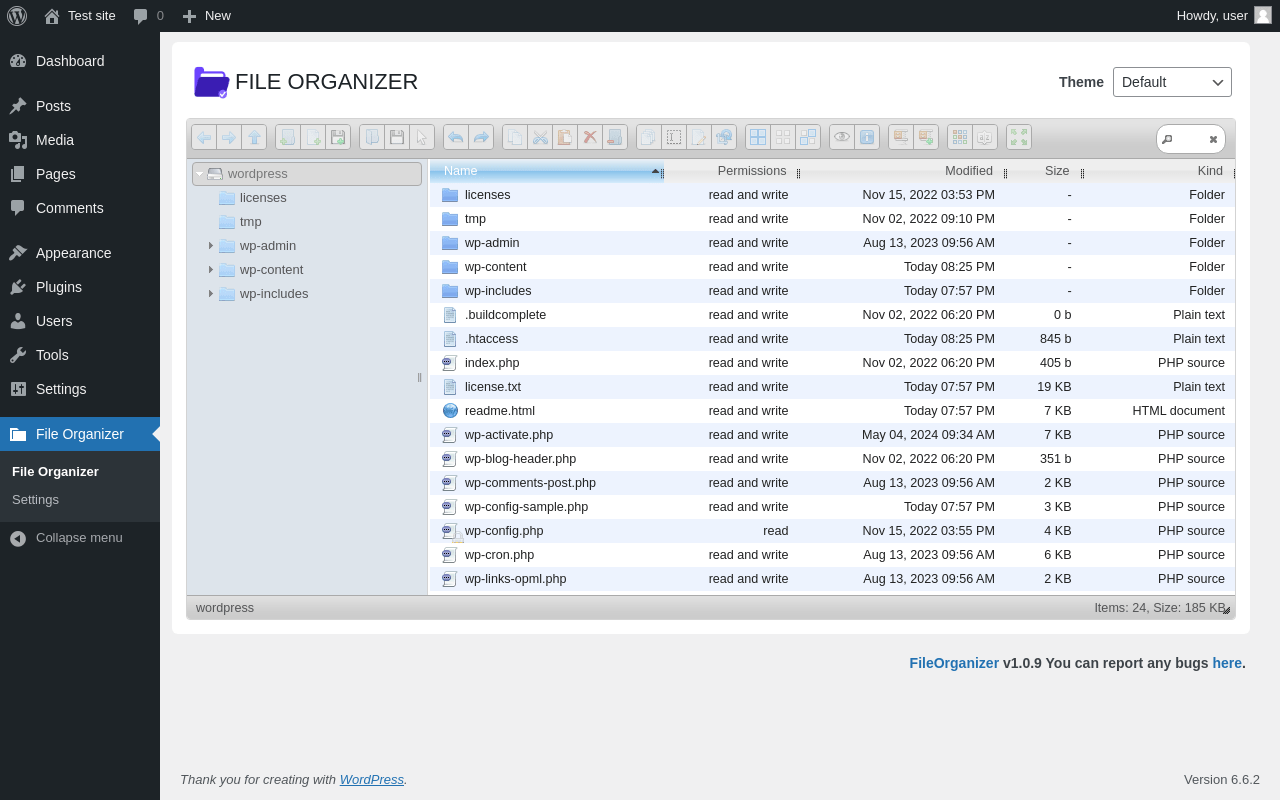Click the vertical splitter handle between panes
The image size is (1280, 800).
tap(419, 377)
